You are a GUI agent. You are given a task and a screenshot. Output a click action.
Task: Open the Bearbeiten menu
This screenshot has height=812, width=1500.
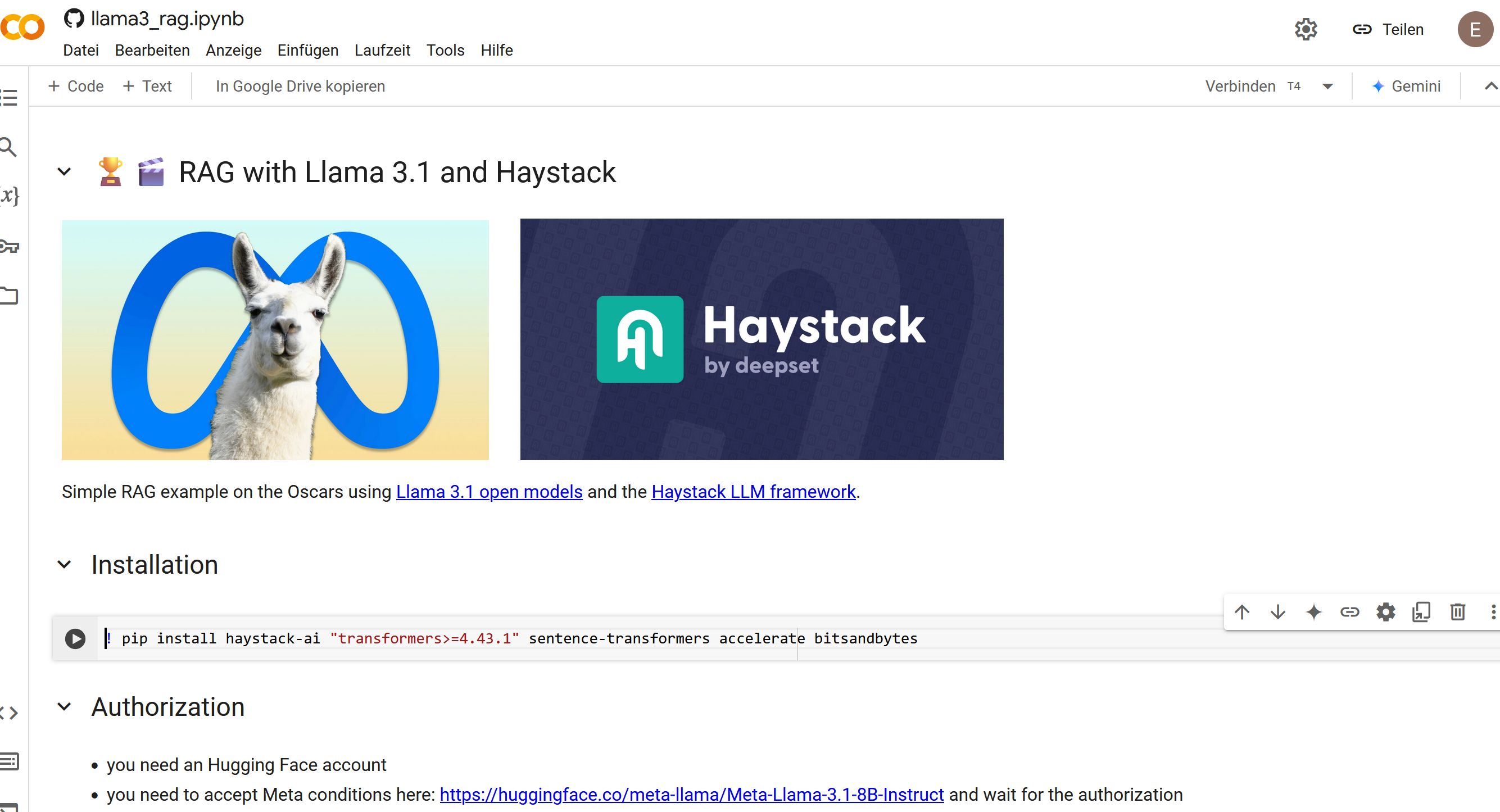tap(152, 50)
